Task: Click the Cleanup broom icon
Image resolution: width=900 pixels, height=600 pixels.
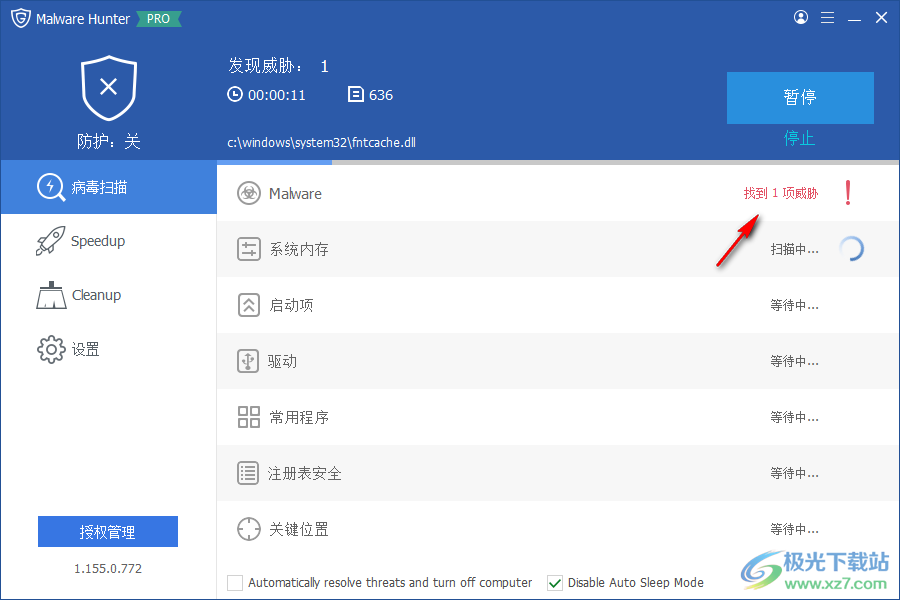Action: [51, 295]
